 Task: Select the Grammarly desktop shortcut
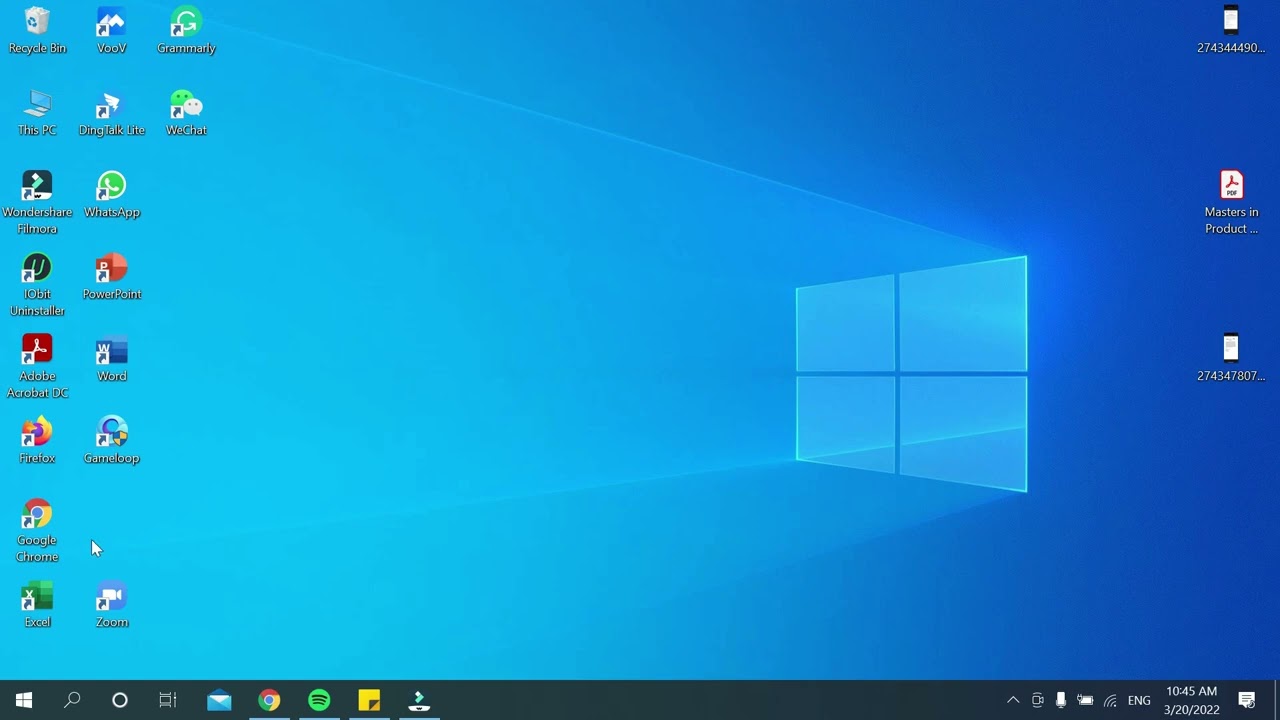[x=186, y=30]
